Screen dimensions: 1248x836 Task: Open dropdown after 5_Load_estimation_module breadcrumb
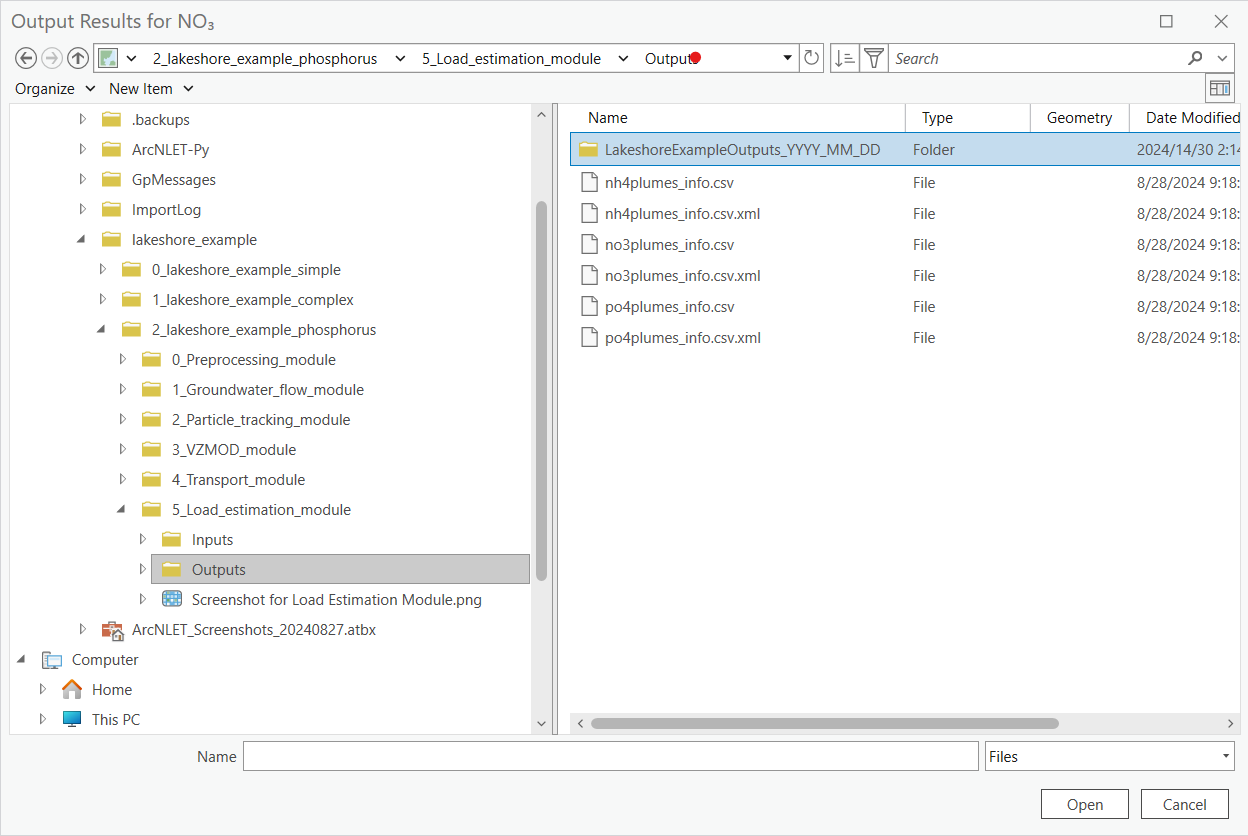pyautogui.click(x=623, y=58)
